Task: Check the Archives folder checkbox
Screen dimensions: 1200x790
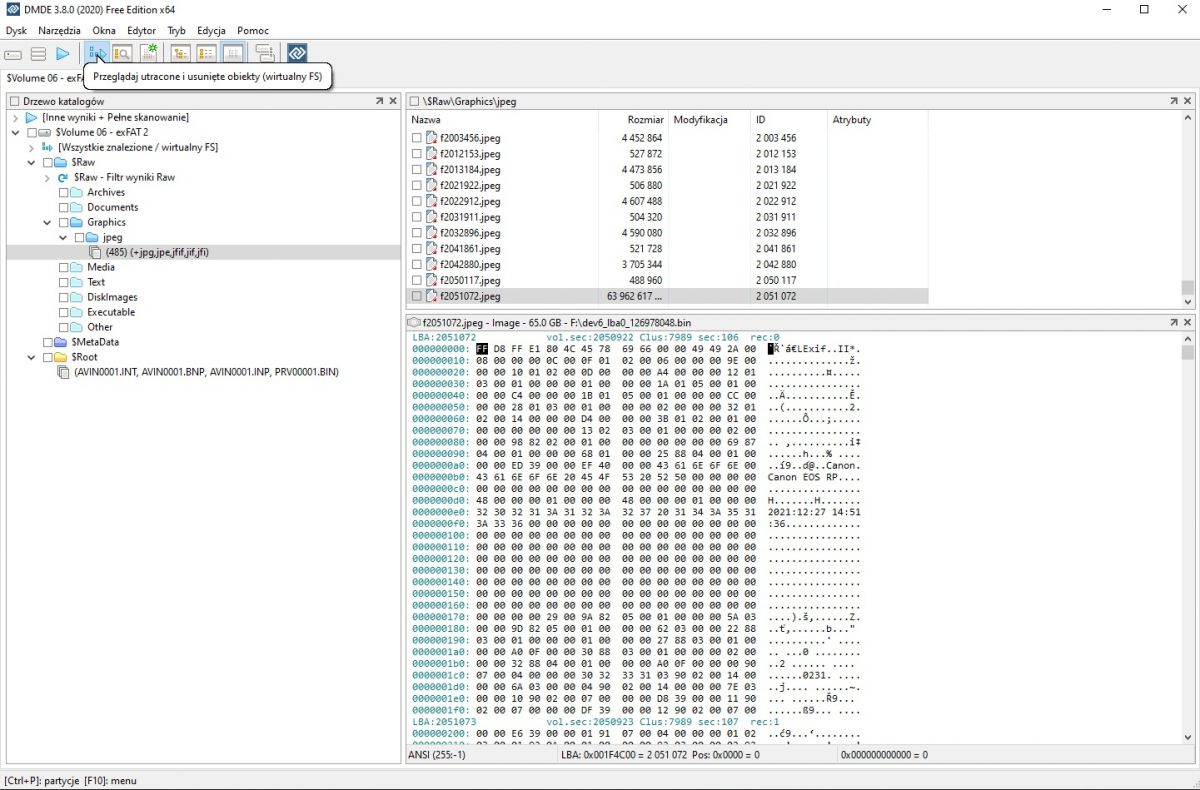Action: click(x=64, y=192)
